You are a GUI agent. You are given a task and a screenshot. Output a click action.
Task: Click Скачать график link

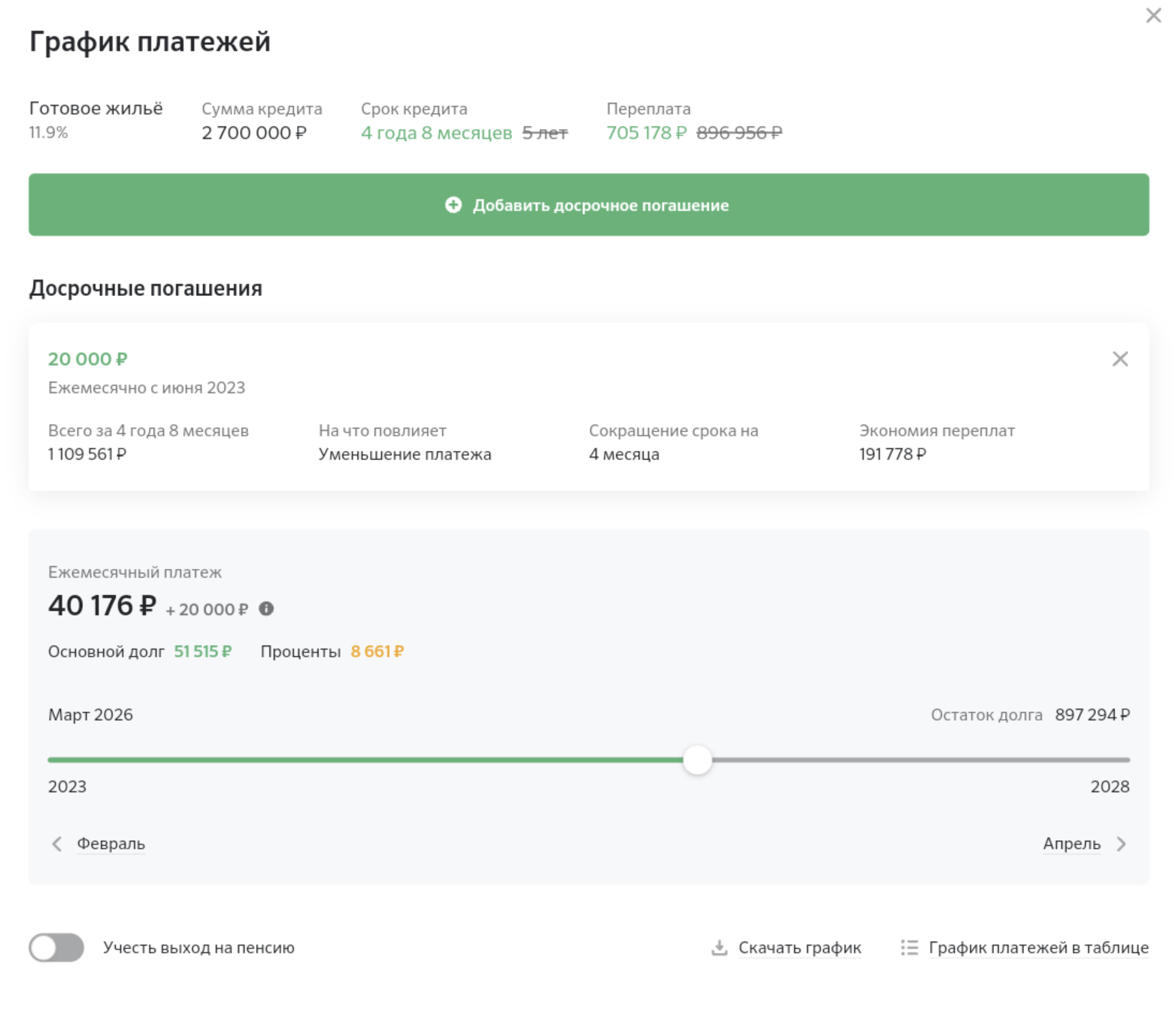click(799, 947)
